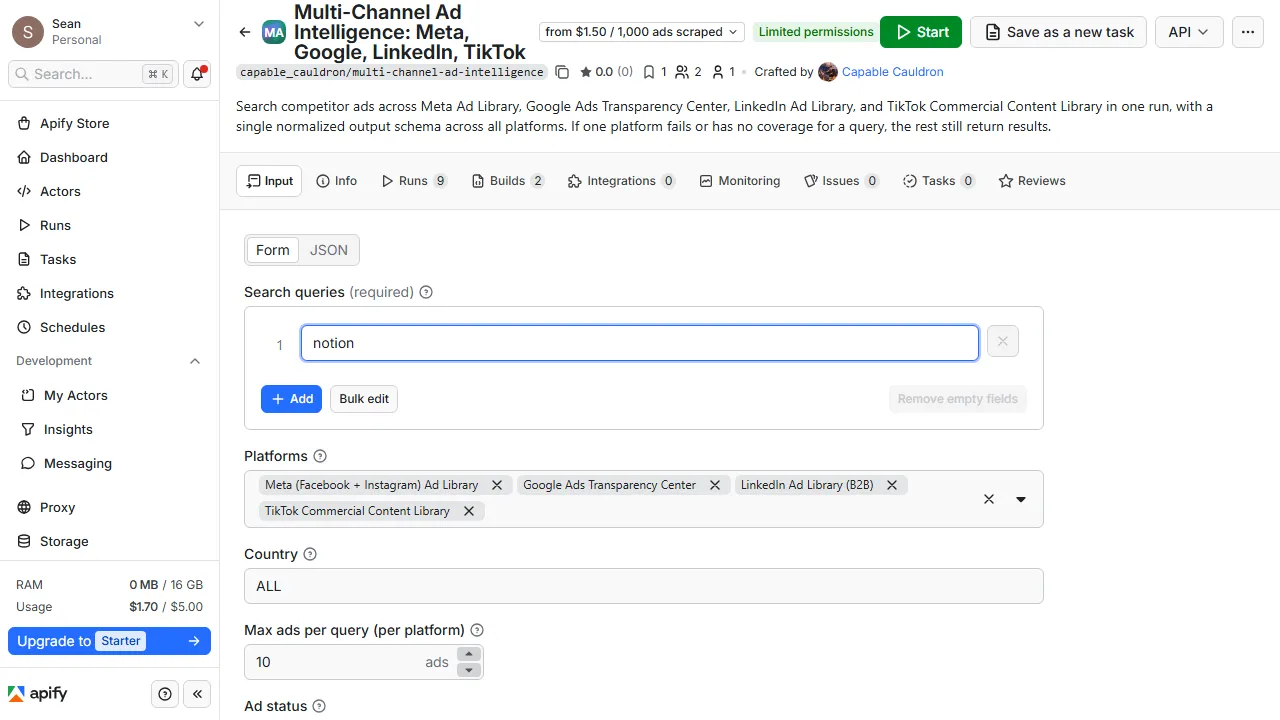This screenshot has height=720, width=1280.
Task: Open the API dropdown
Action: click(x=1189, y=32)
